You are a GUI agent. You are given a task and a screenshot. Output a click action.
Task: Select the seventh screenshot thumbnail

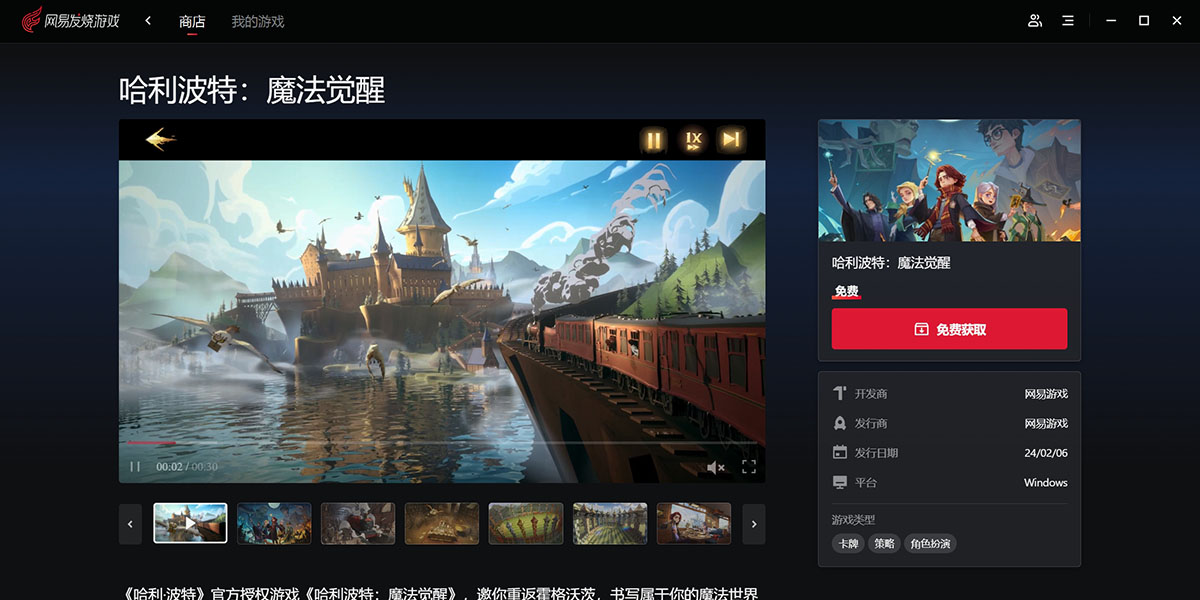(694, 523)
